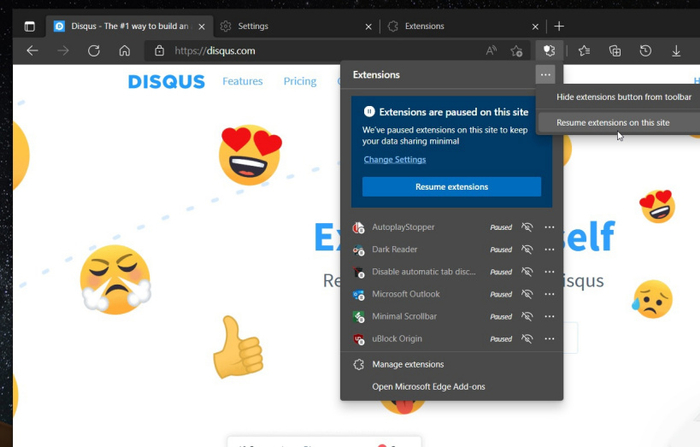
Task: Close the Settings tab
Action: 368,27
